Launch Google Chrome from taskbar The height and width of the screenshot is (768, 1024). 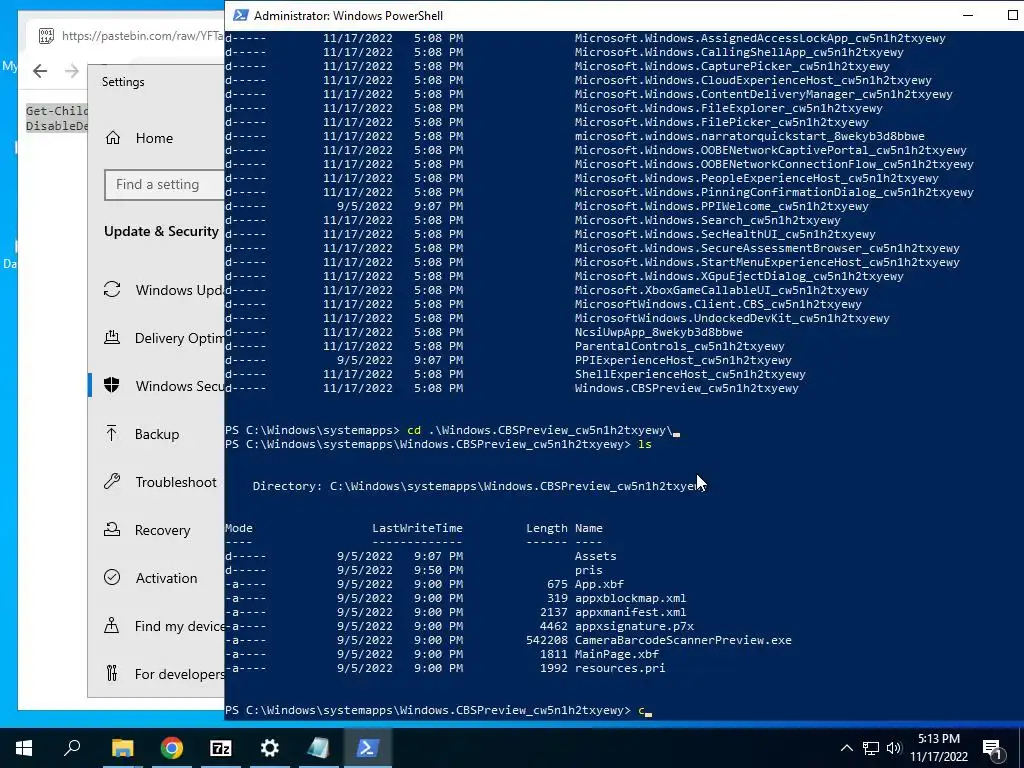pyautogui.click(x=172, y=748)
